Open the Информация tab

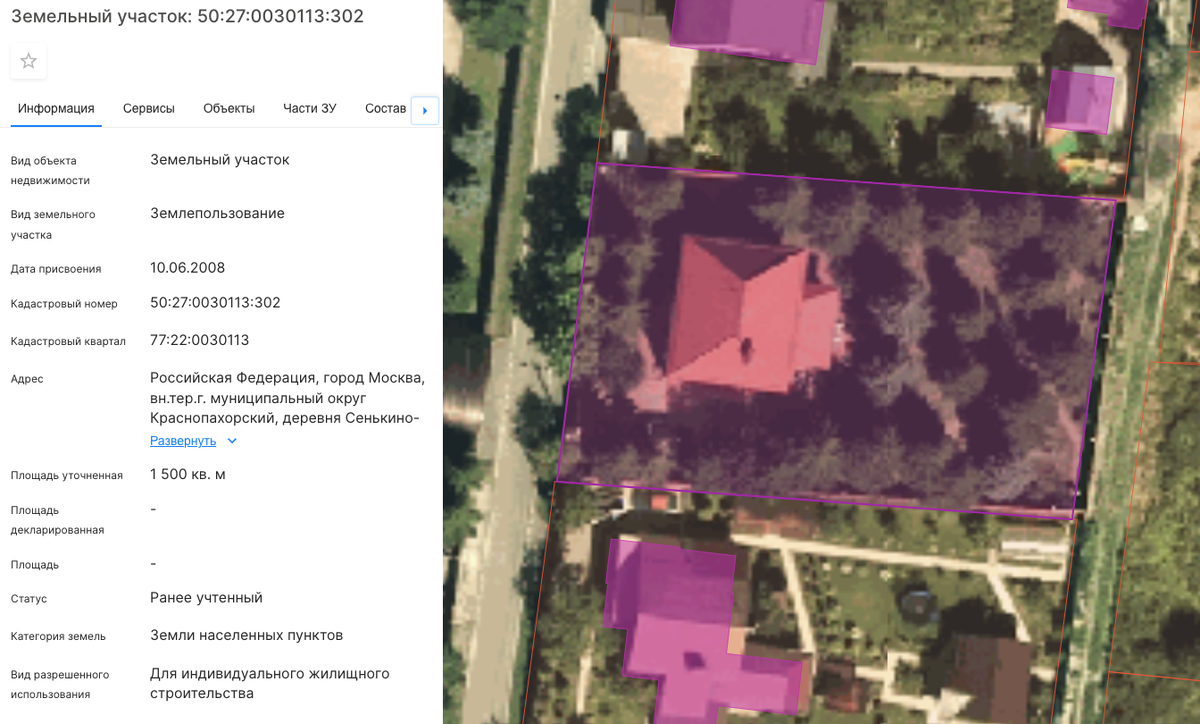pos(56,109)
